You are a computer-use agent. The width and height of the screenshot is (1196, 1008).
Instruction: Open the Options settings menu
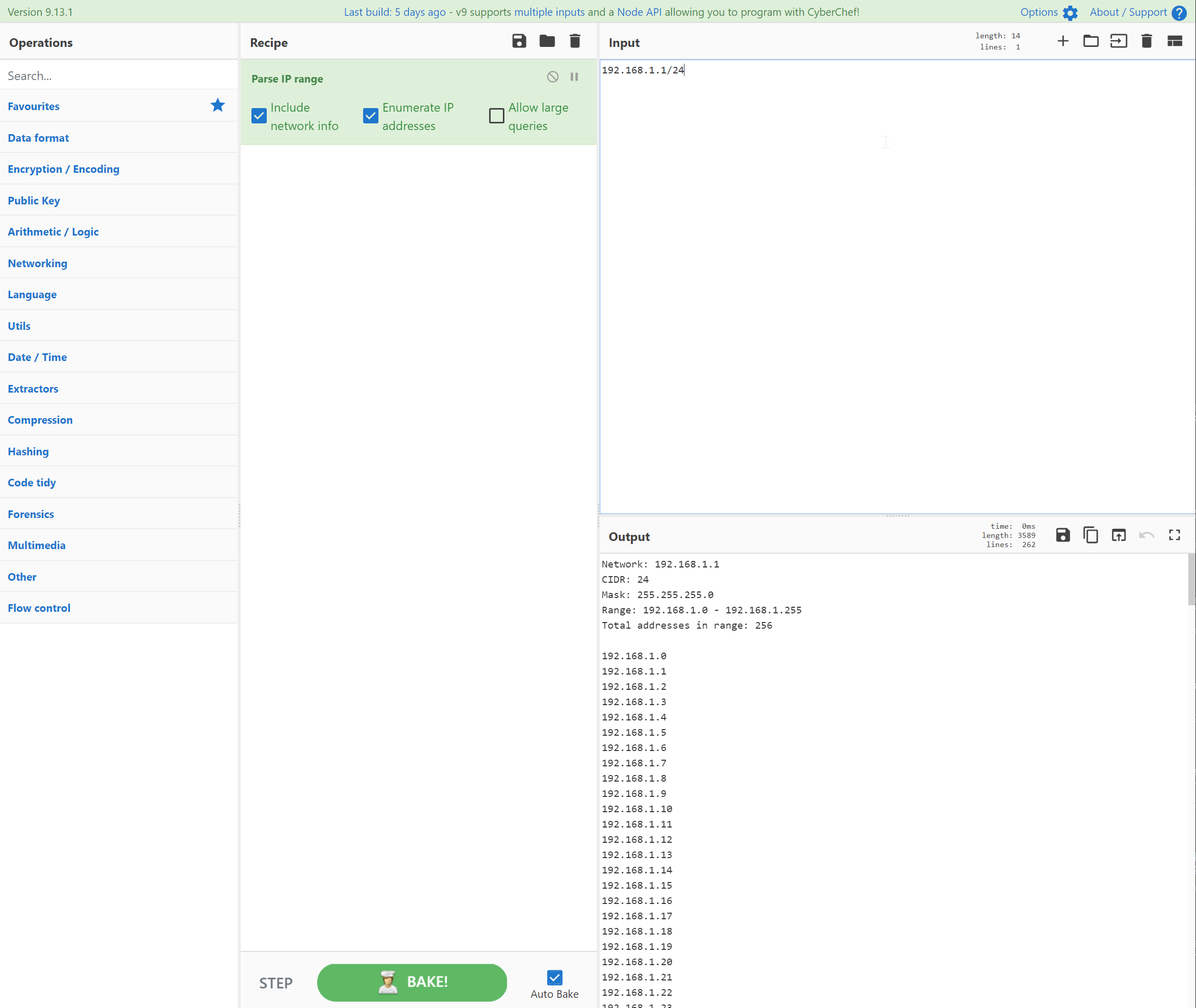1048,12
